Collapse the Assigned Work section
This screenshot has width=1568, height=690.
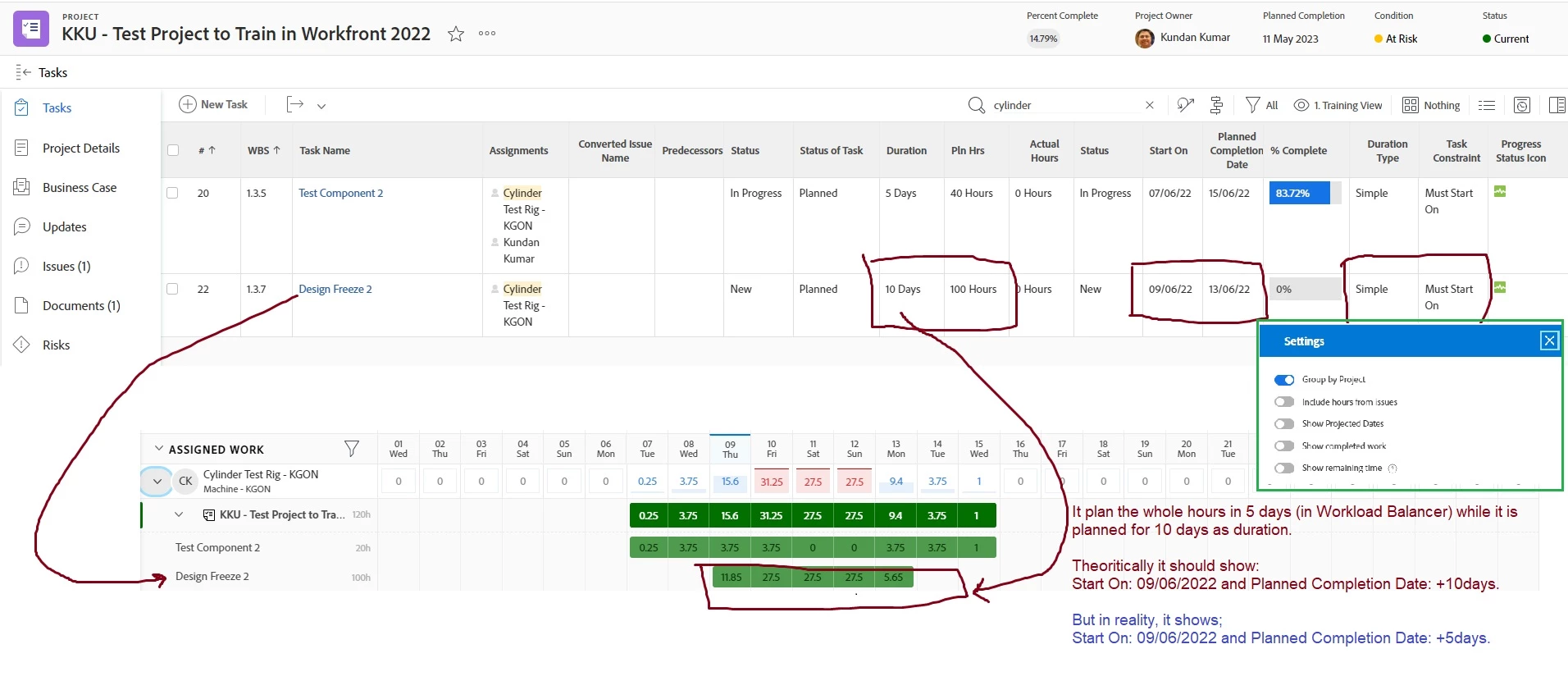(158, 449)
